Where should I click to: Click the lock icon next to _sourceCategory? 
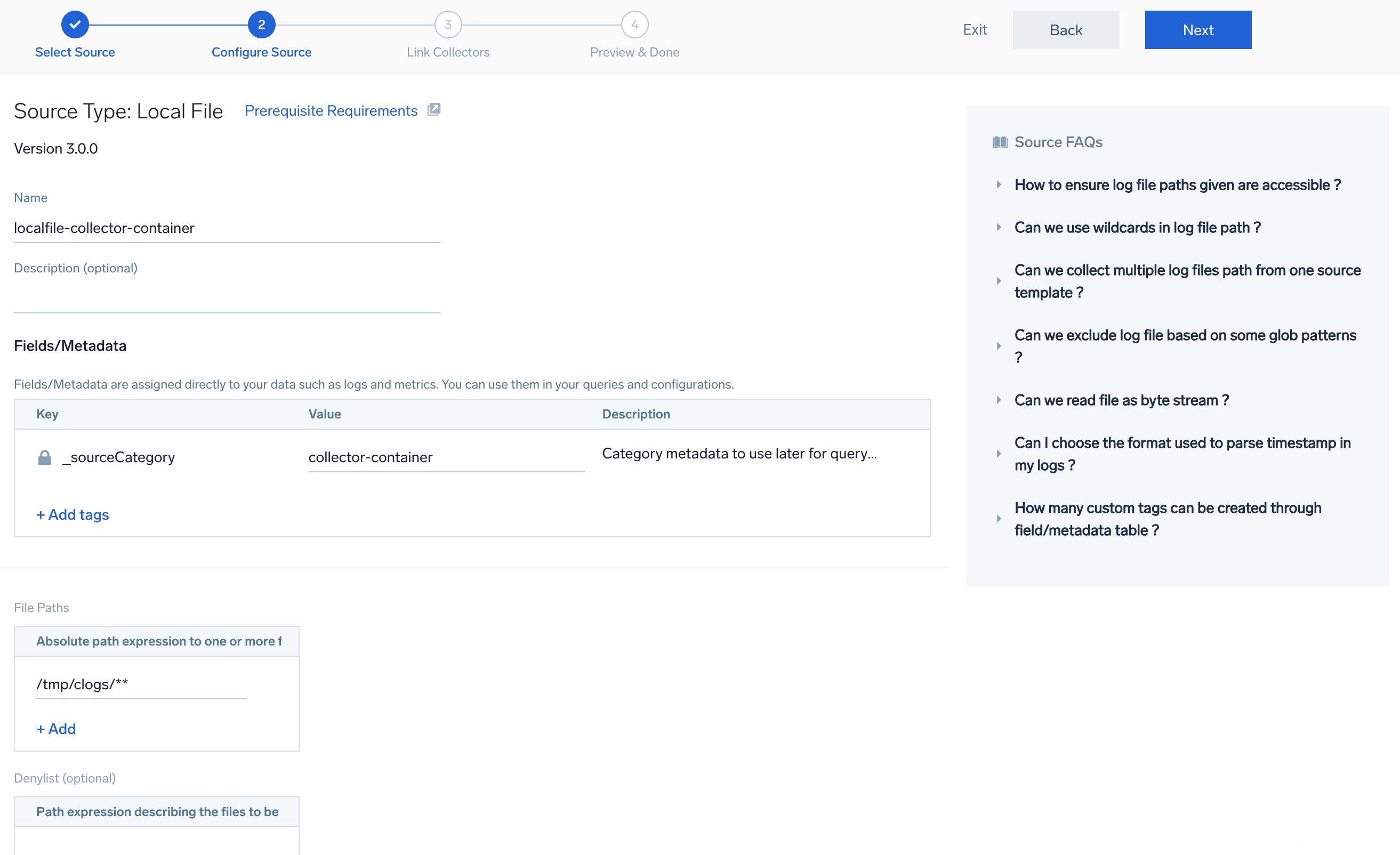click(x=44, y=457)
